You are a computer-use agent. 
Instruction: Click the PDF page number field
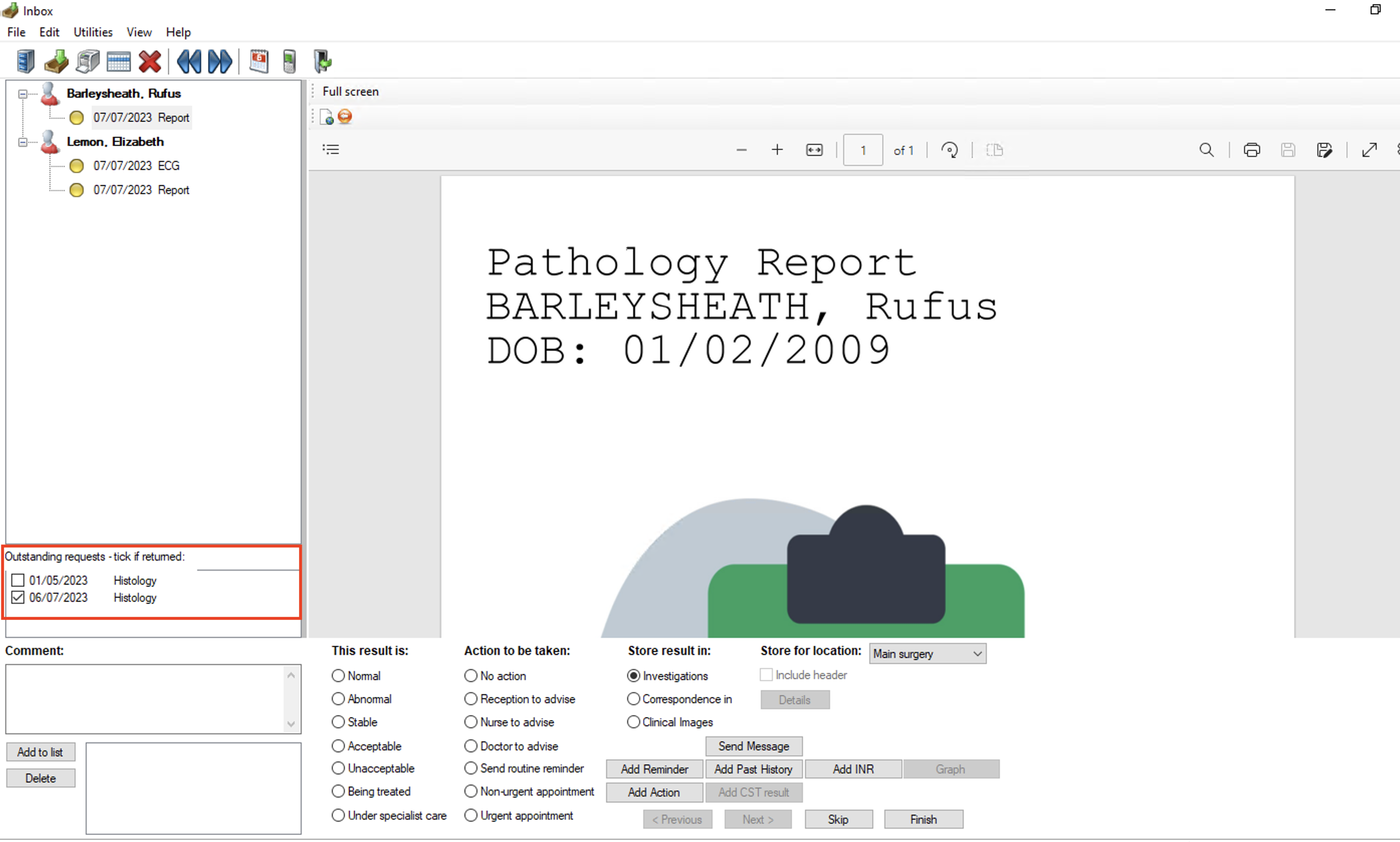pos(863,150)
